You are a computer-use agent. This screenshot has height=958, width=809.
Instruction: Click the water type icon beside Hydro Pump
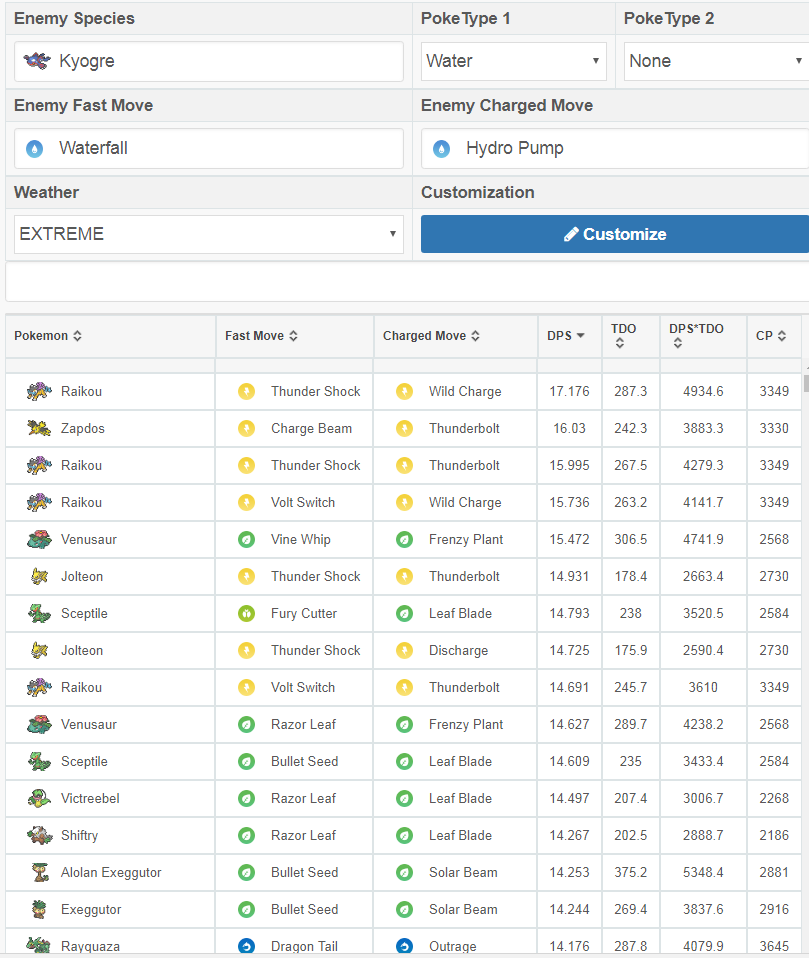point(441,148)
